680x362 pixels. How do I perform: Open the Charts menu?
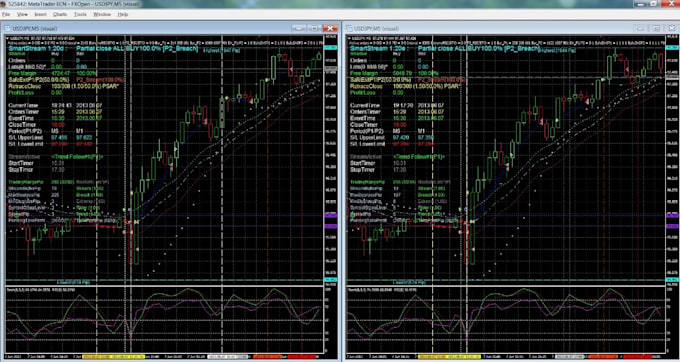[x=60, y=14]
